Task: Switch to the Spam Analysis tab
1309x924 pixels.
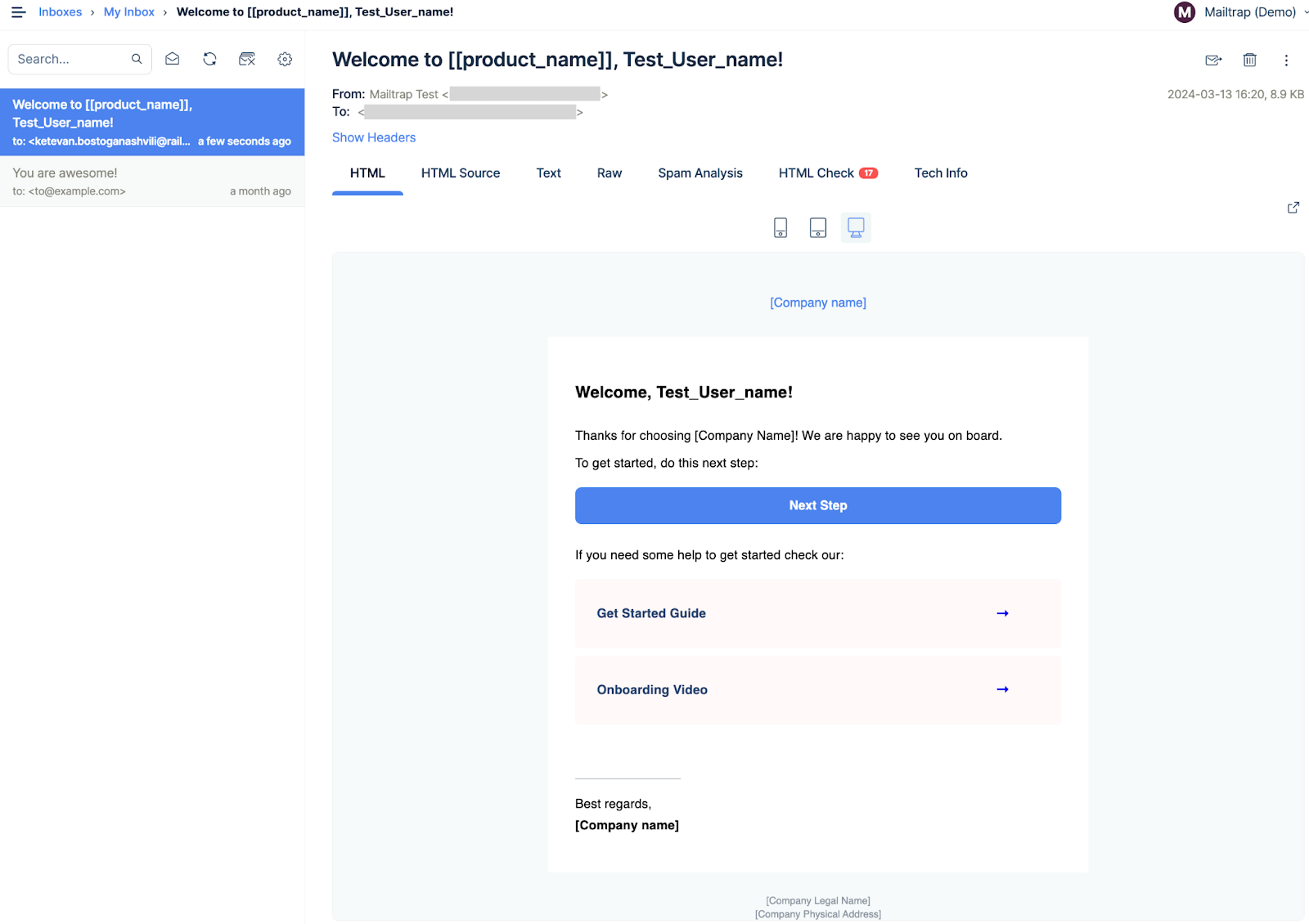Action: coord(699,173)
